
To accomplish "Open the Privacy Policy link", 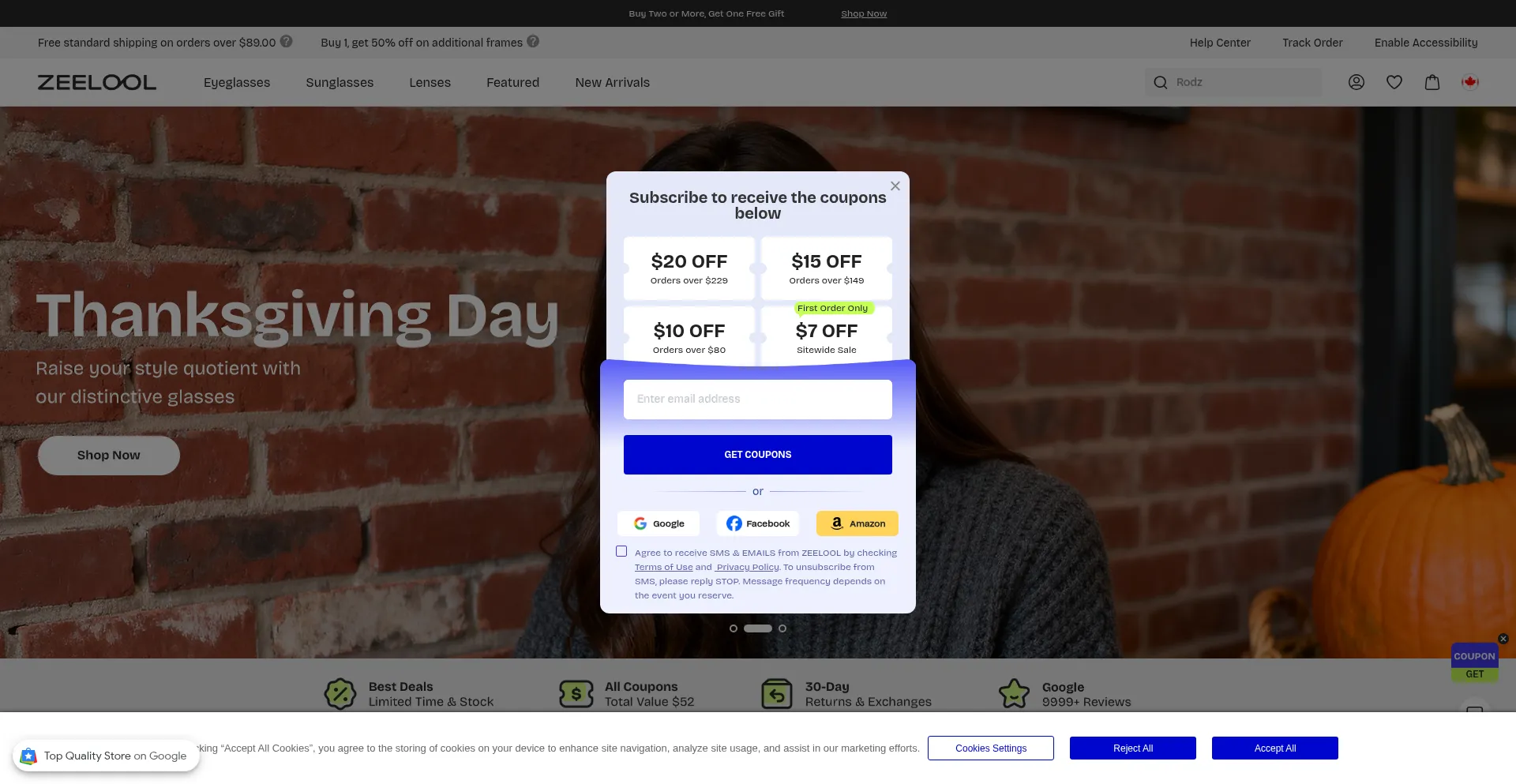I will click(748, 567).
